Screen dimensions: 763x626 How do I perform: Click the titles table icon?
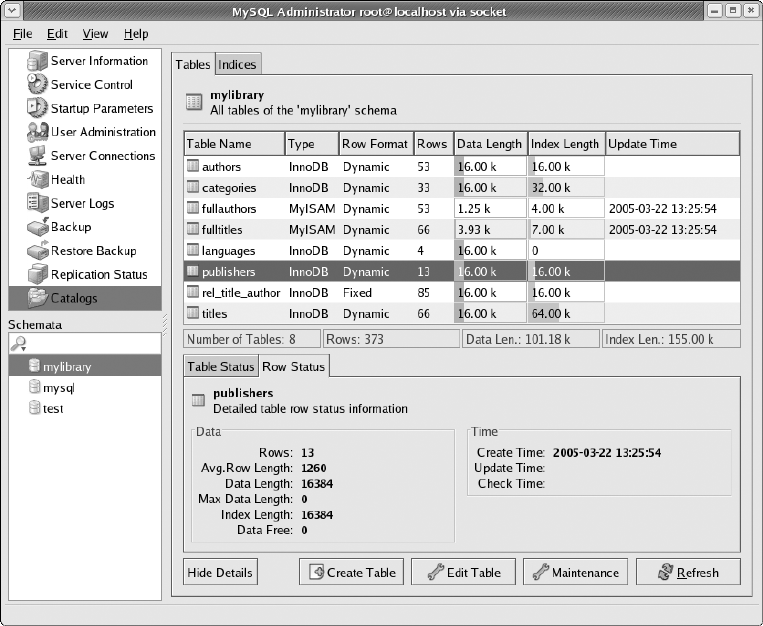193,313
